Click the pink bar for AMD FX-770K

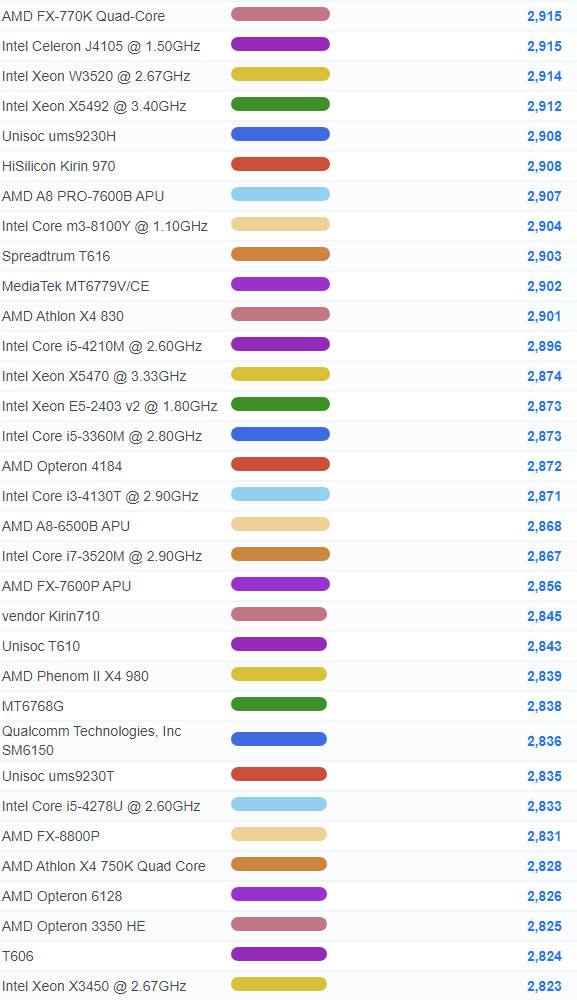click(x=280, y=14)
